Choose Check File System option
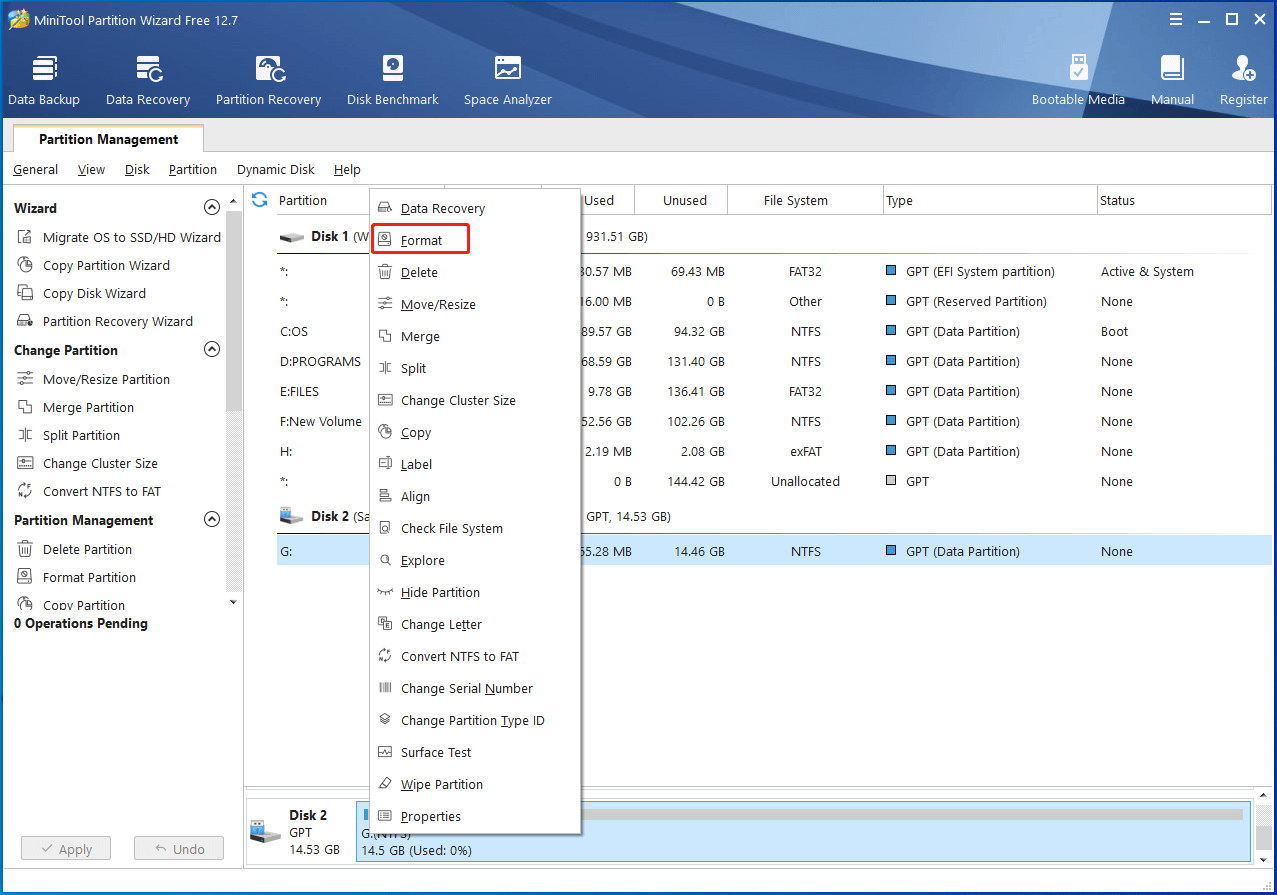 (476, 528)
